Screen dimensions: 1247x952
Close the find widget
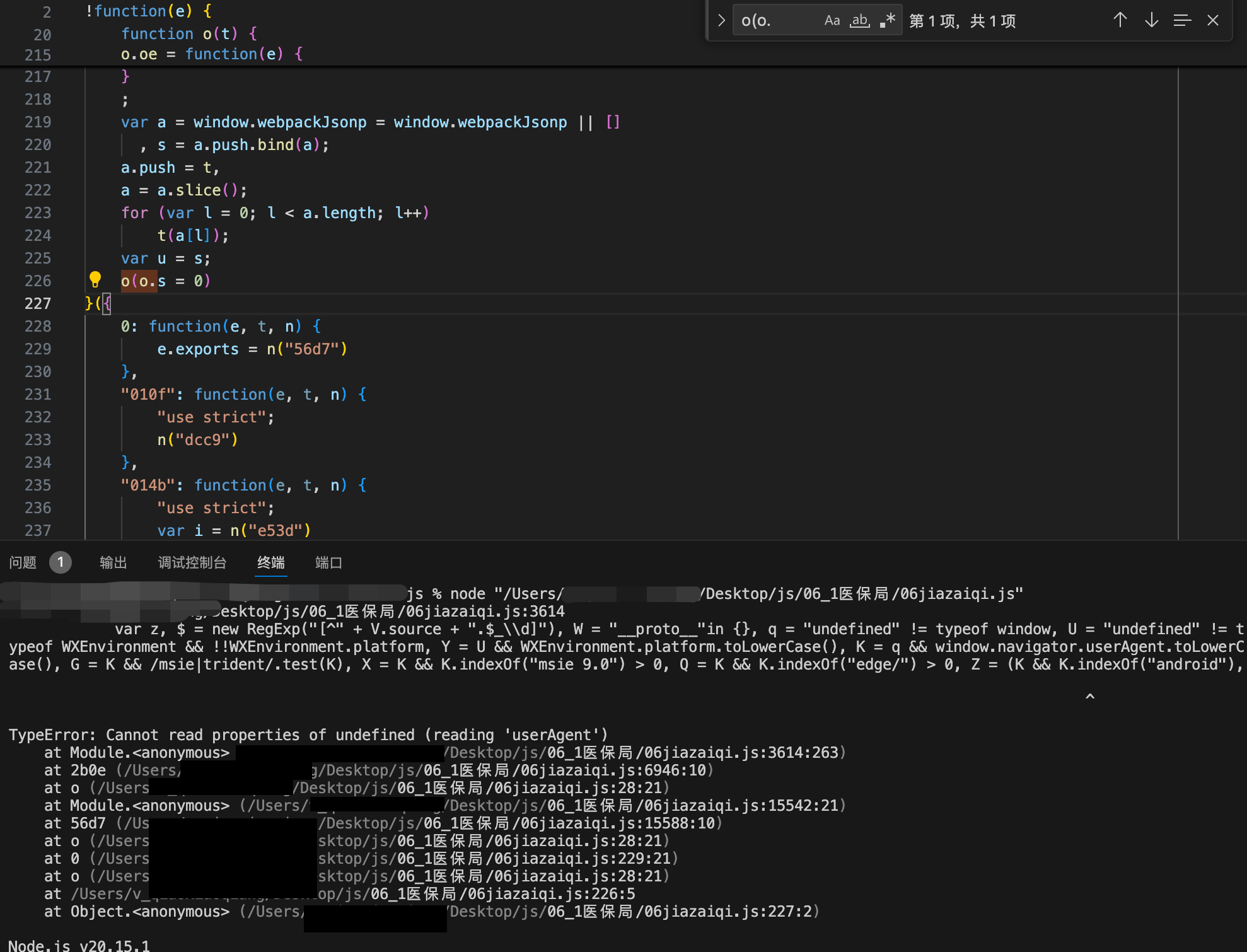tap(1213, 21)
